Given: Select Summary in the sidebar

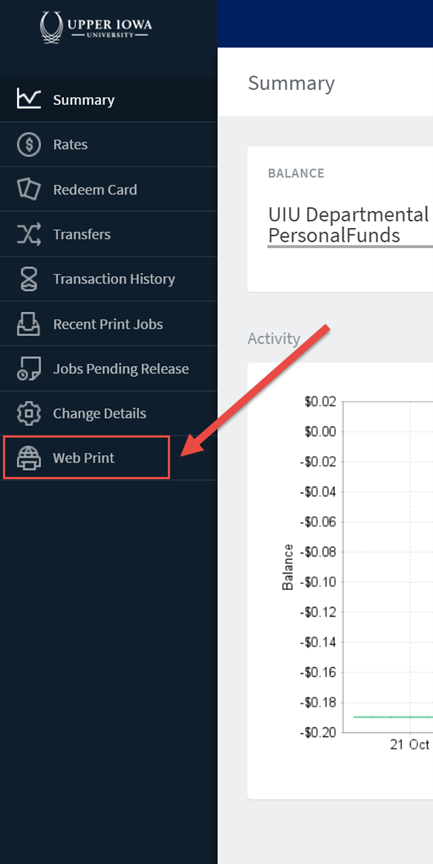Looking at the screenshot, I should tap(109, 100).
